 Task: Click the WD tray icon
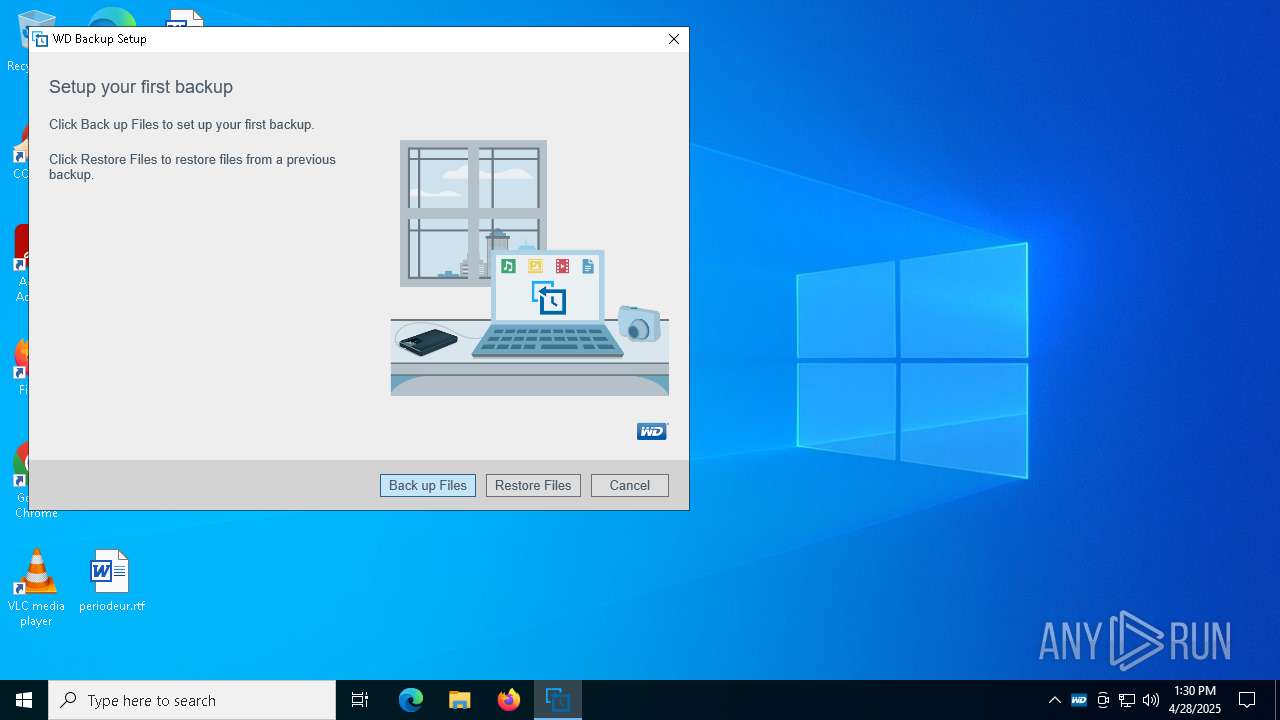click(1079, 700)
